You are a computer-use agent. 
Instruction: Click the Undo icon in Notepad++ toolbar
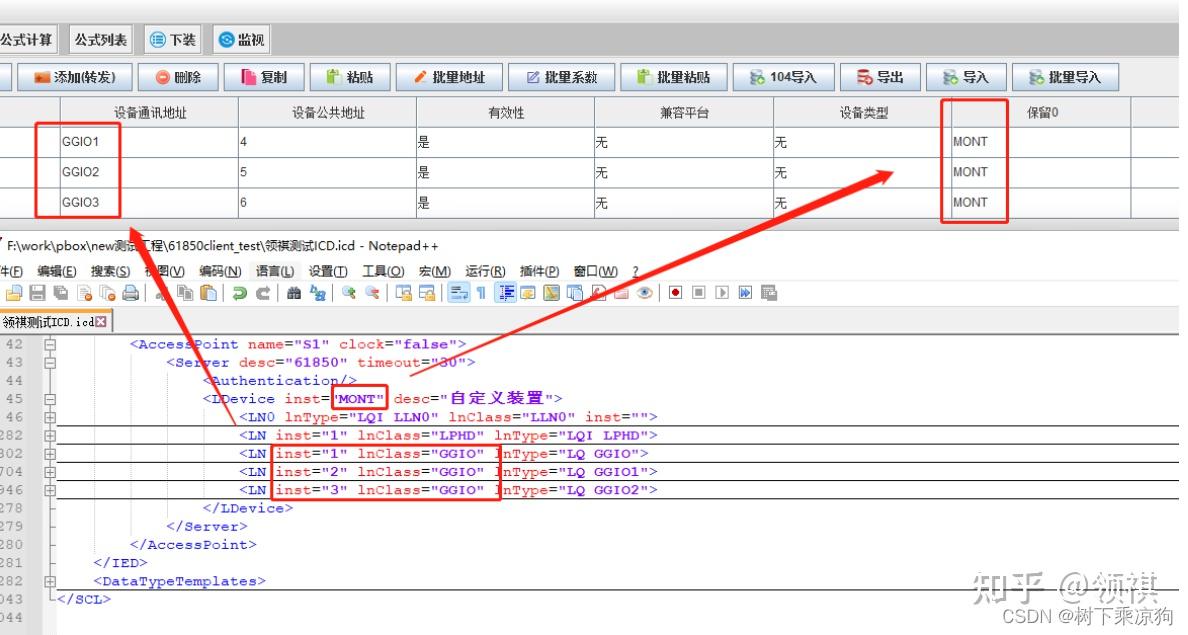point(239,292)
